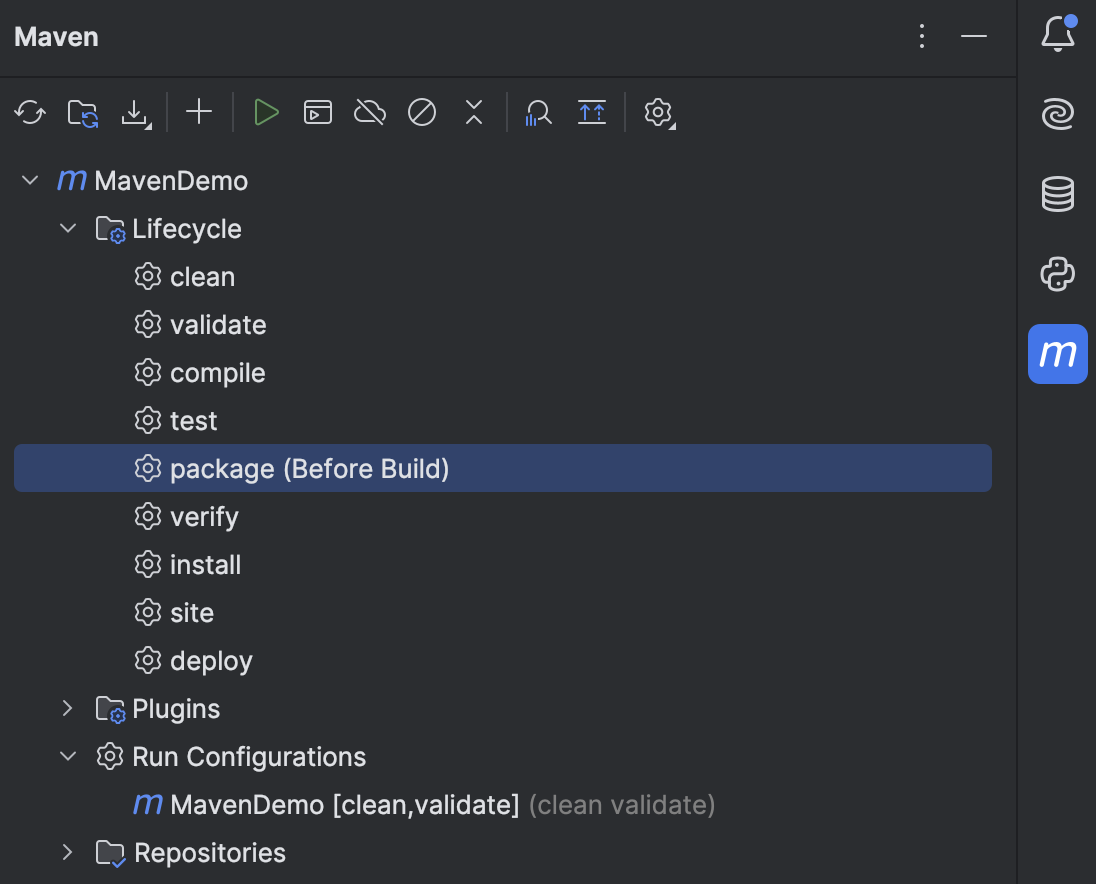The width and height of the screenshot is (1096, 884).
Task: Collapse the Lifecycle node
Action: [68, 228]
